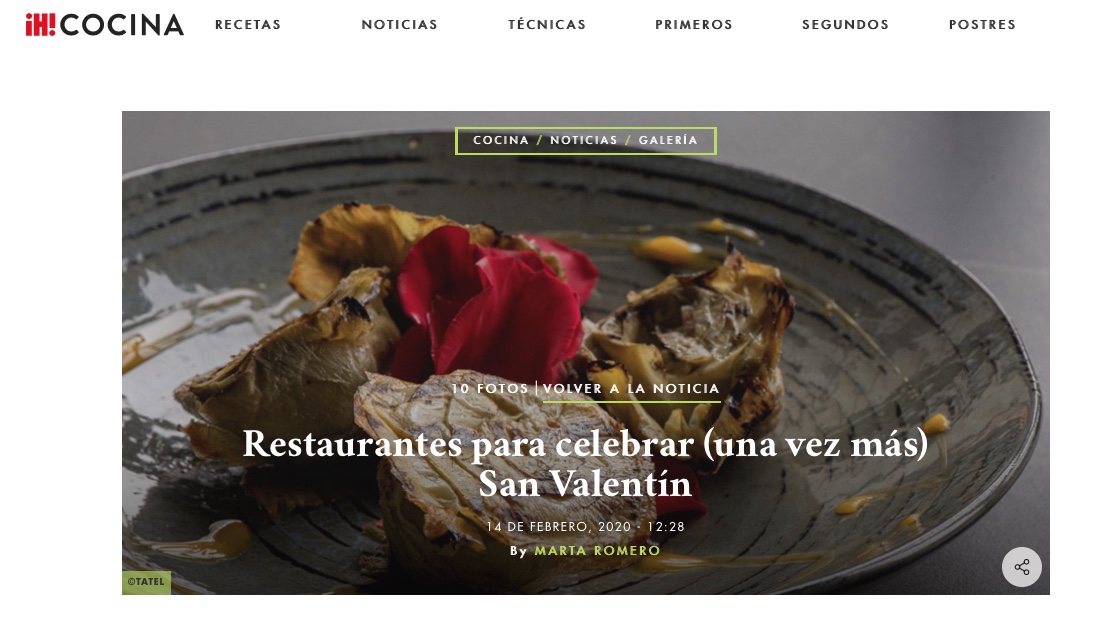Click the red iH! part of the logo

(x=41, y=25)
